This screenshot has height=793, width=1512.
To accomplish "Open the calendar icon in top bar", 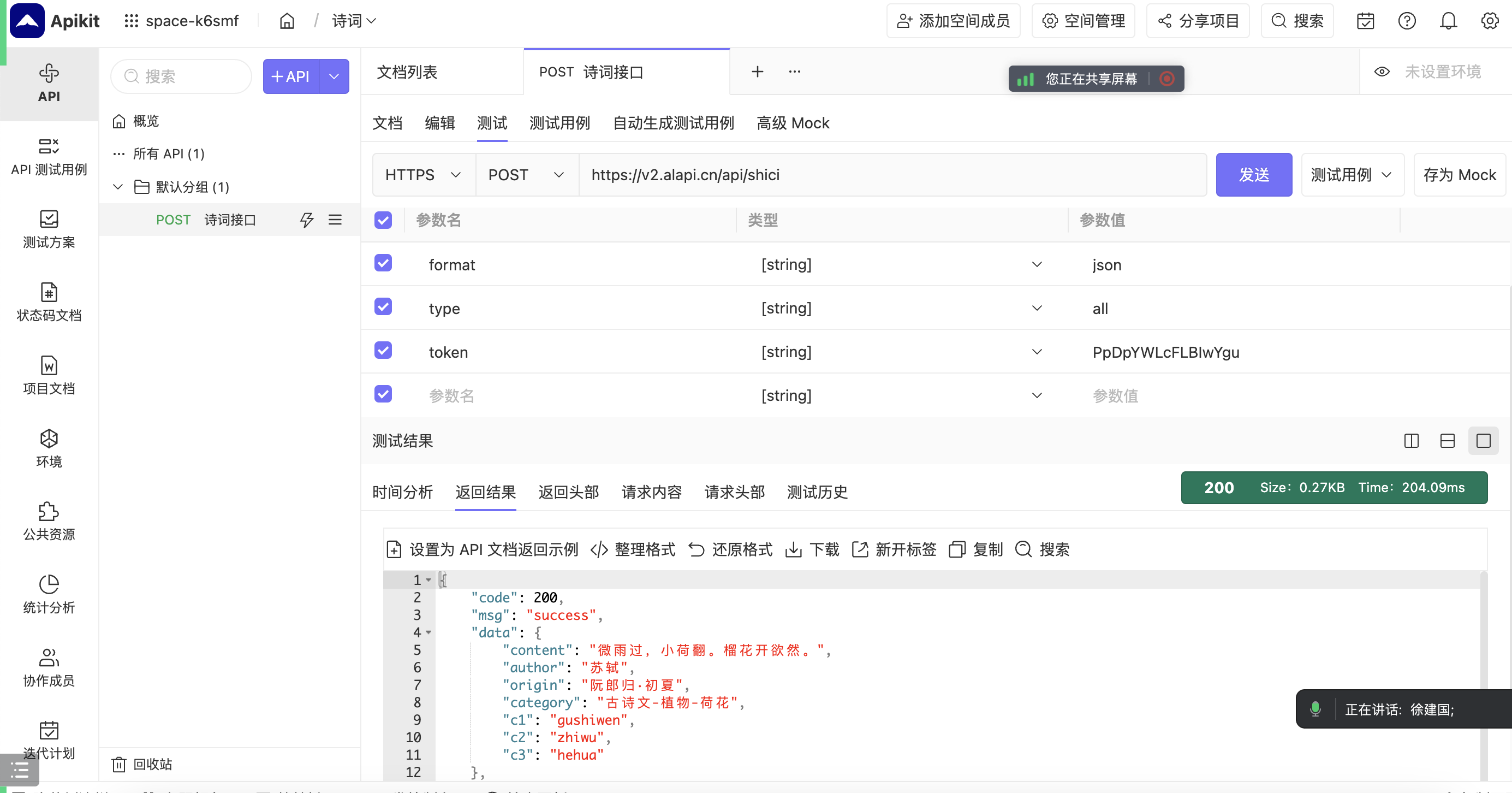I will click(1365, 21).
